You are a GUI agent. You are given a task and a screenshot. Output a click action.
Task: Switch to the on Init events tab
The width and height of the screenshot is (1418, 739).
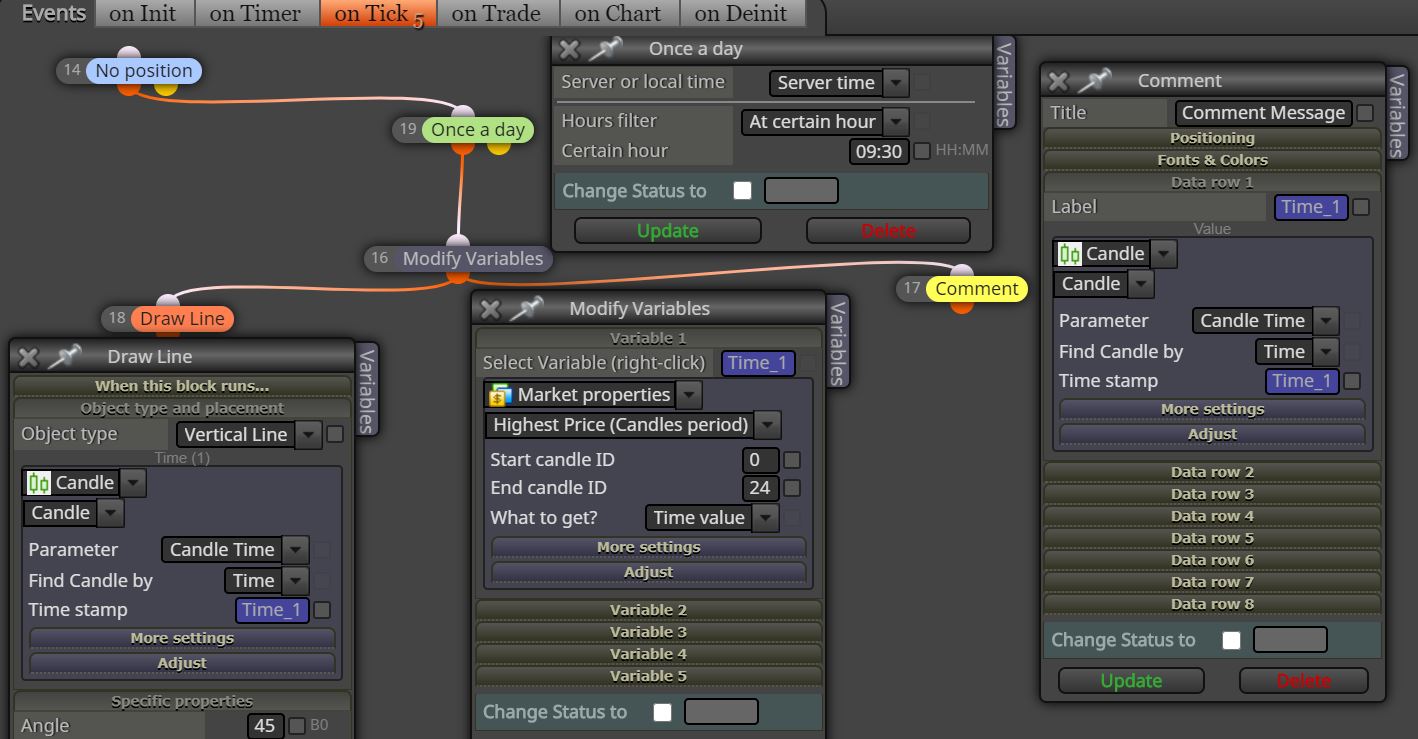143,13
